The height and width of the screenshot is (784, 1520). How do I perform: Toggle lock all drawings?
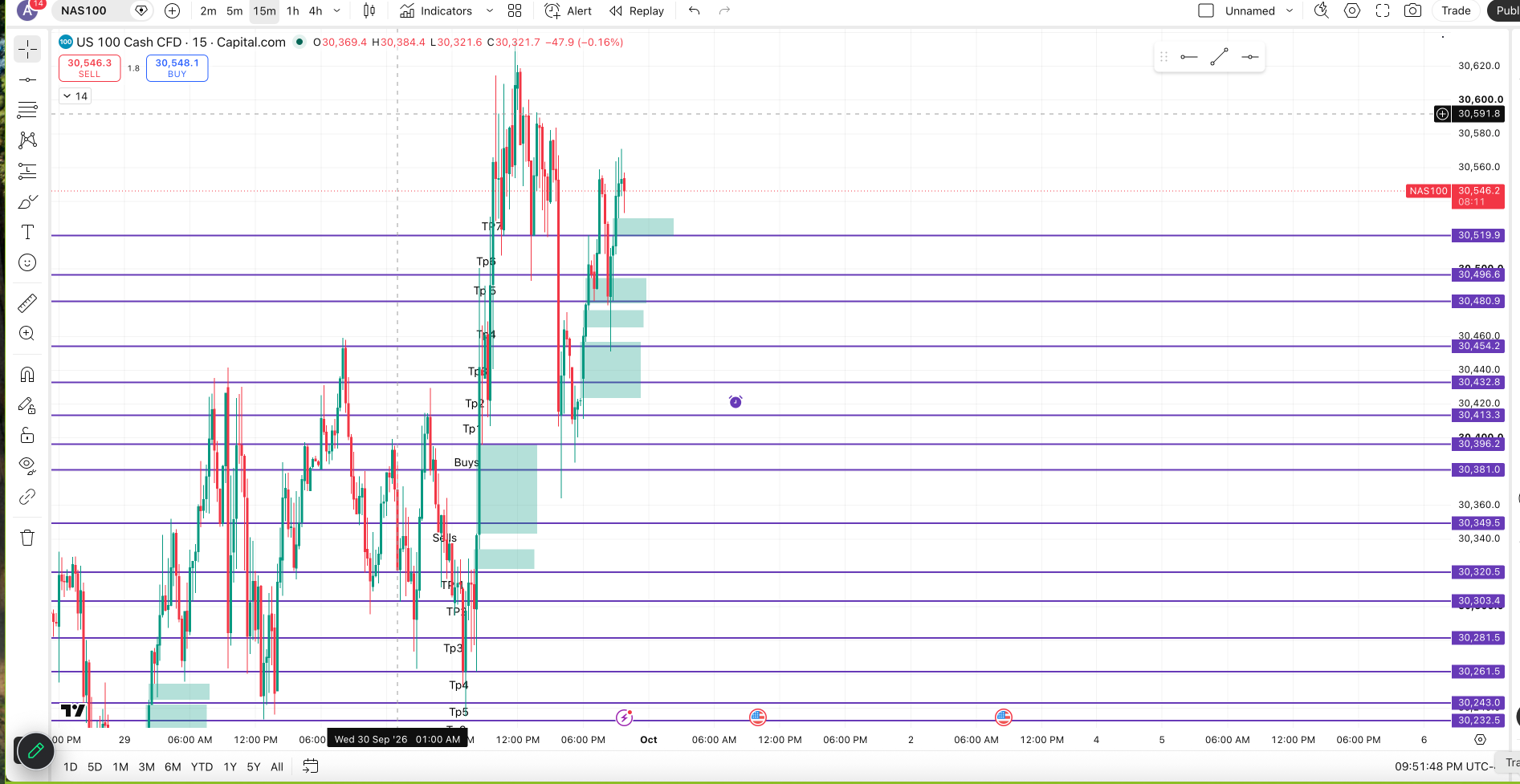(x=27, y=435)
